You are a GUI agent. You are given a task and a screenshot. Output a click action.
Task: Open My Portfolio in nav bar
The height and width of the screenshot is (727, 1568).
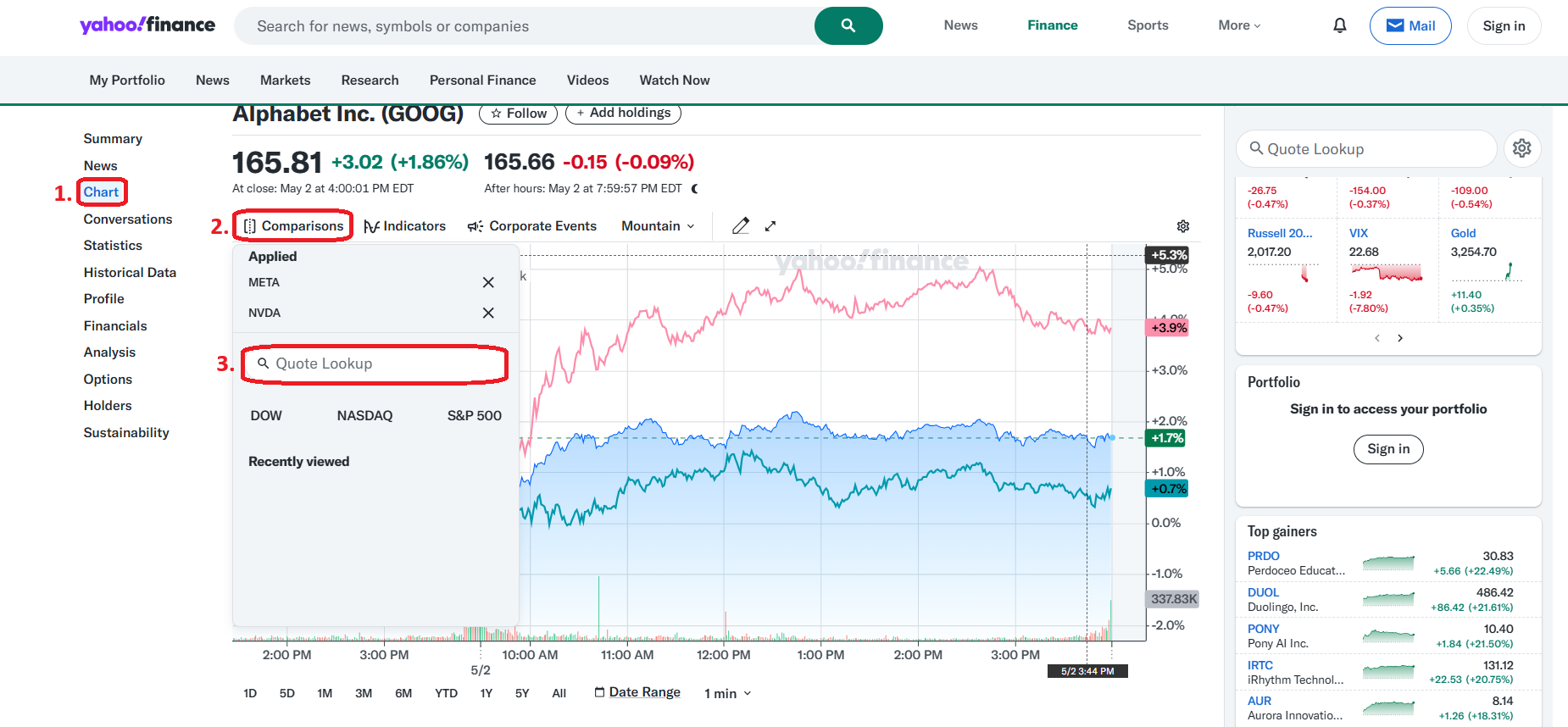(x=127, y=80)
